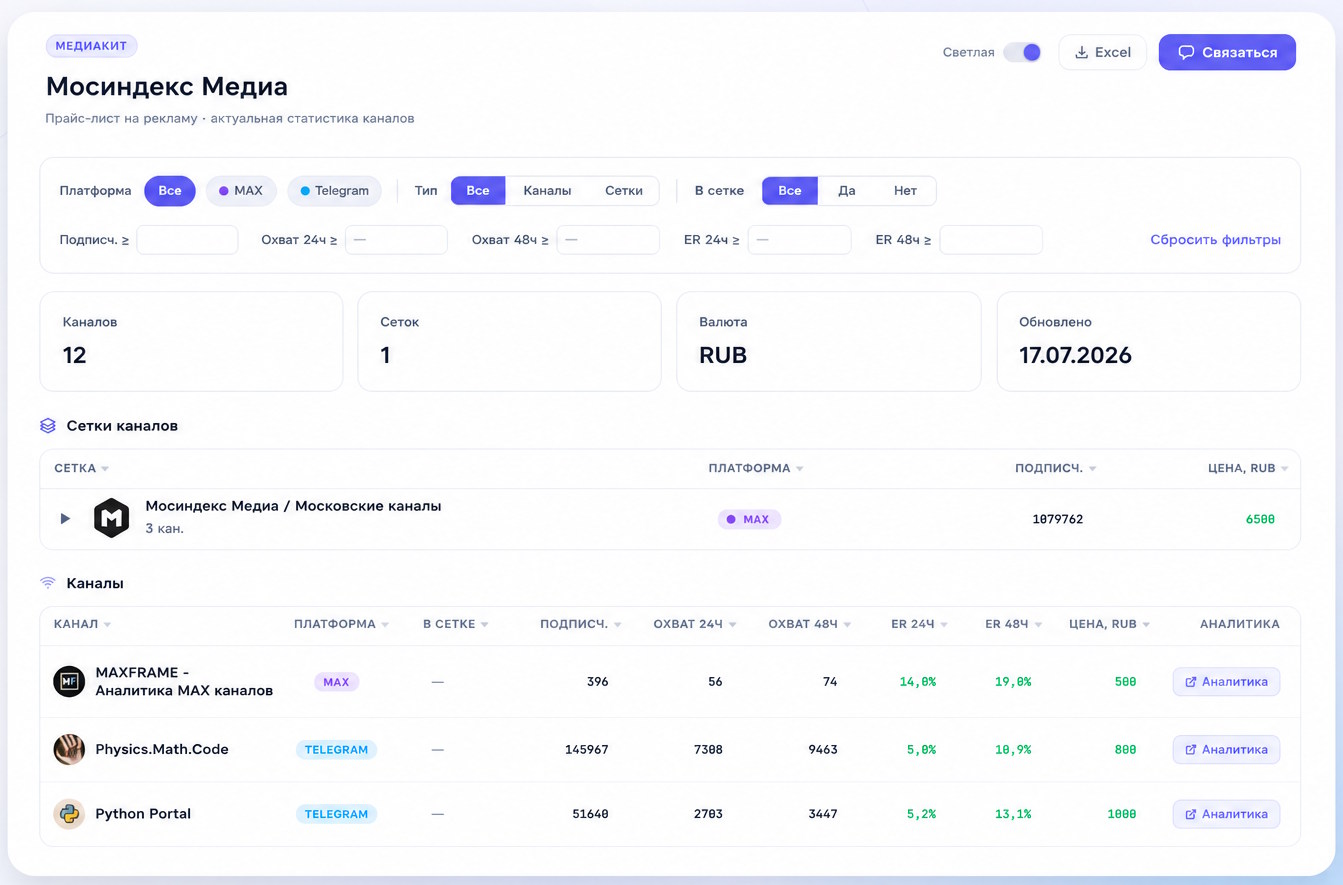
Task: Download the Excel export
Action: click(1102, 52)
